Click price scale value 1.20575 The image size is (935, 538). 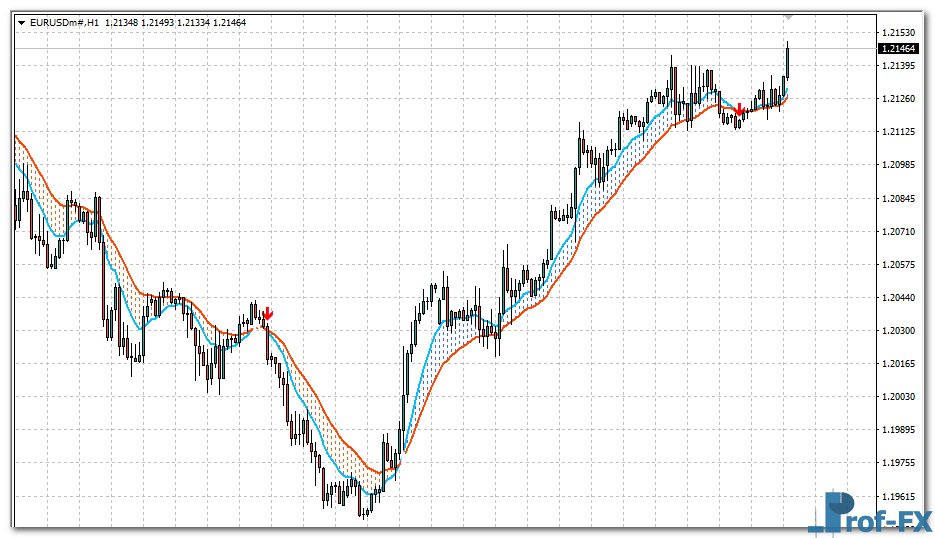[899, 264]
